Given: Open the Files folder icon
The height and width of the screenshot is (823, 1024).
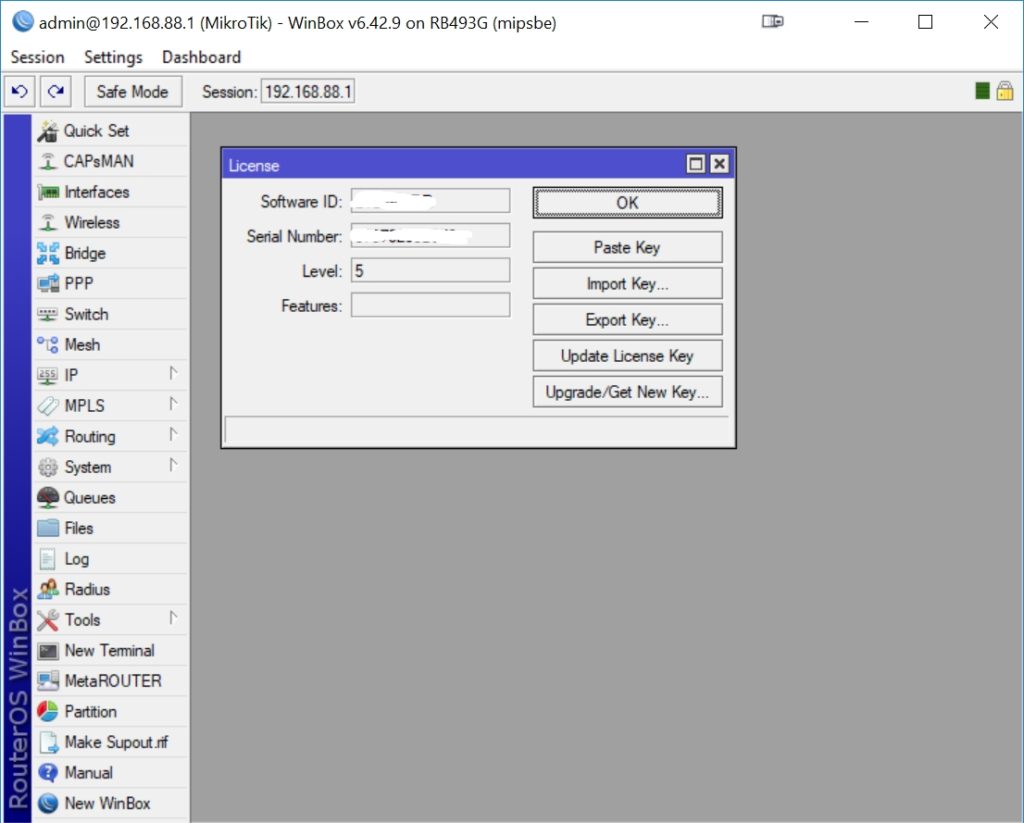Looking at the screenshot, I should pyautogui.click(x=48, y=528).
